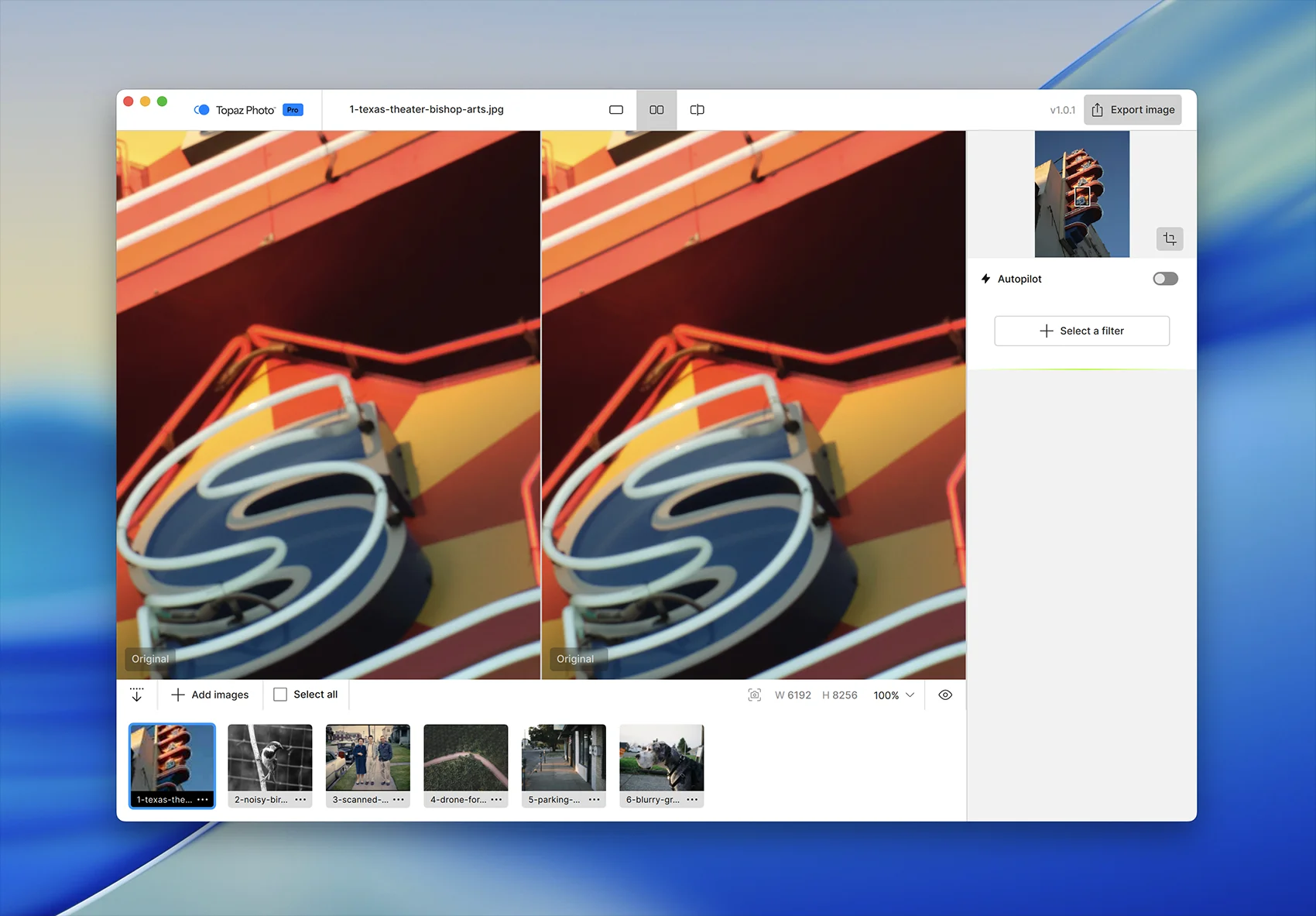This screenshot has height=916, width=1316.
Task: Click the Export image share icon
Action: tap(1097, 110)
